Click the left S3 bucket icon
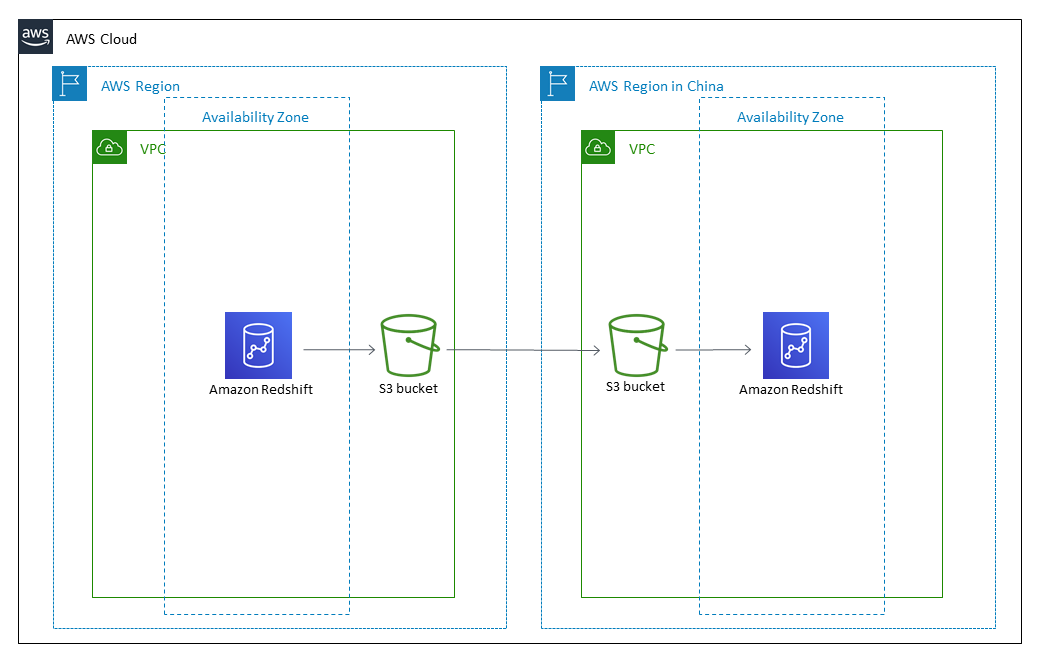Viewport: 1040px width, 670px height. pos(409,344)
